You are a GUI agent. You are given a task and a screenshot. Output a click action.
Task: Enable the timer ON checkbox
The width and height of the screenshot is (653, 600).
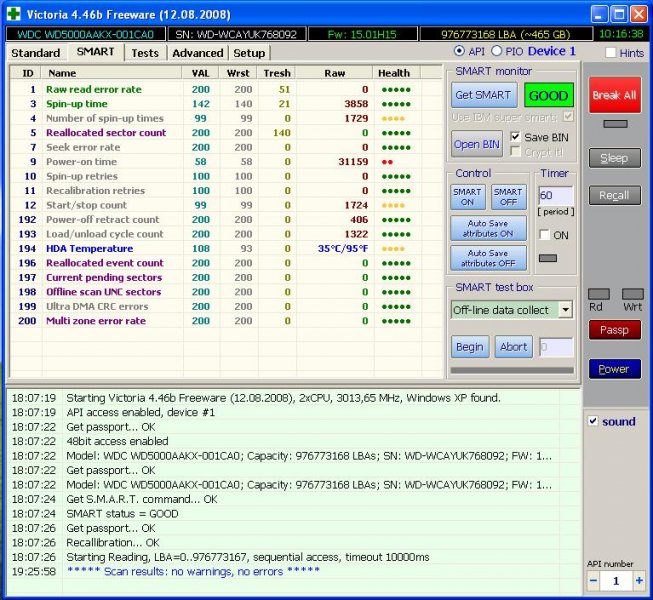point(545,235)
